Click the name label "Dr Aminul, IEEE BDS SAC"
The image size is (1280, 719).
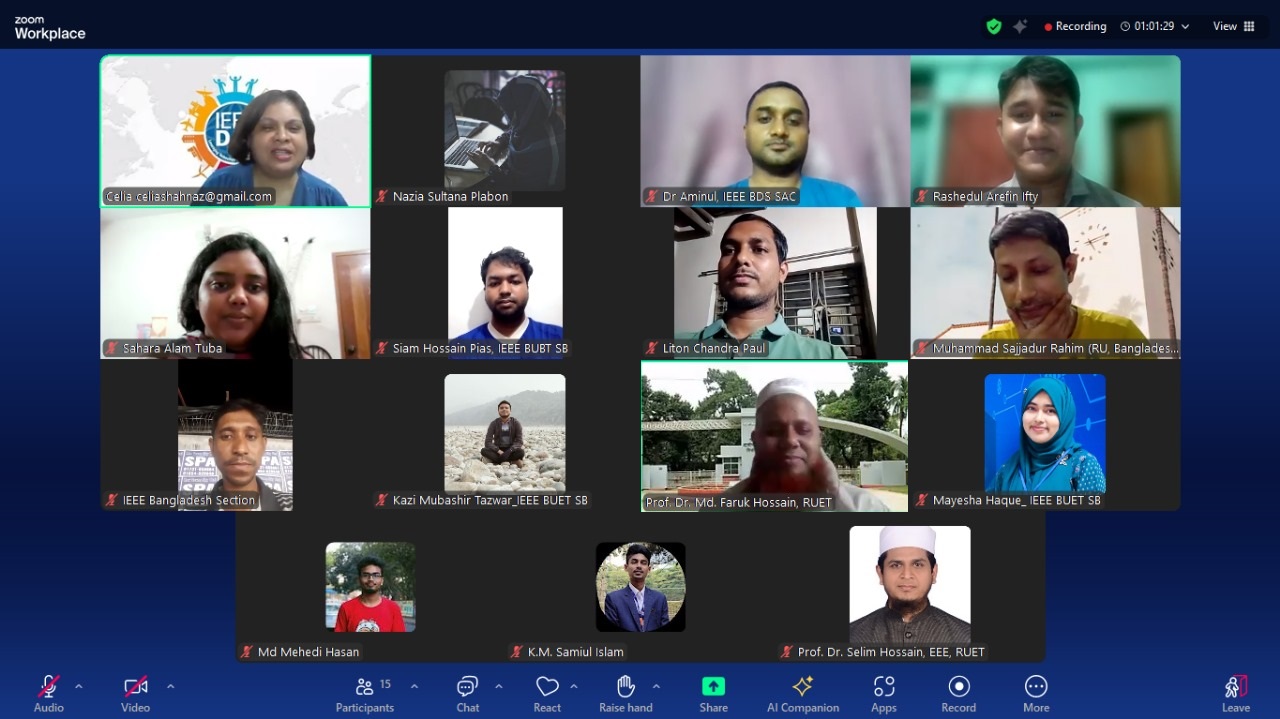pyautogui.click(x=729, y=197)
